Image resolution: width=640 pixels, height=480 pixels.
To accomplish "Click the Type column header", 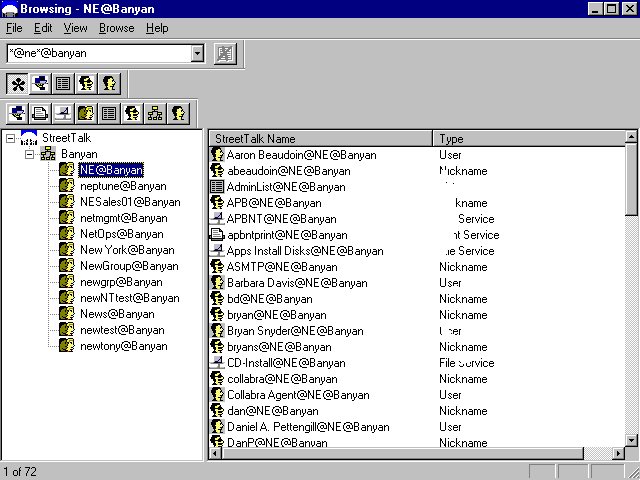I will point(528,139).
